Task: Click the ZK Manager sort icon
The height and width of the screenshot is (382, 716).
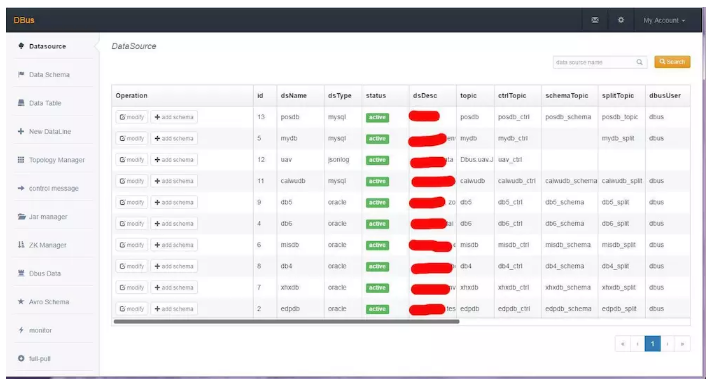Action: [21, 245]
